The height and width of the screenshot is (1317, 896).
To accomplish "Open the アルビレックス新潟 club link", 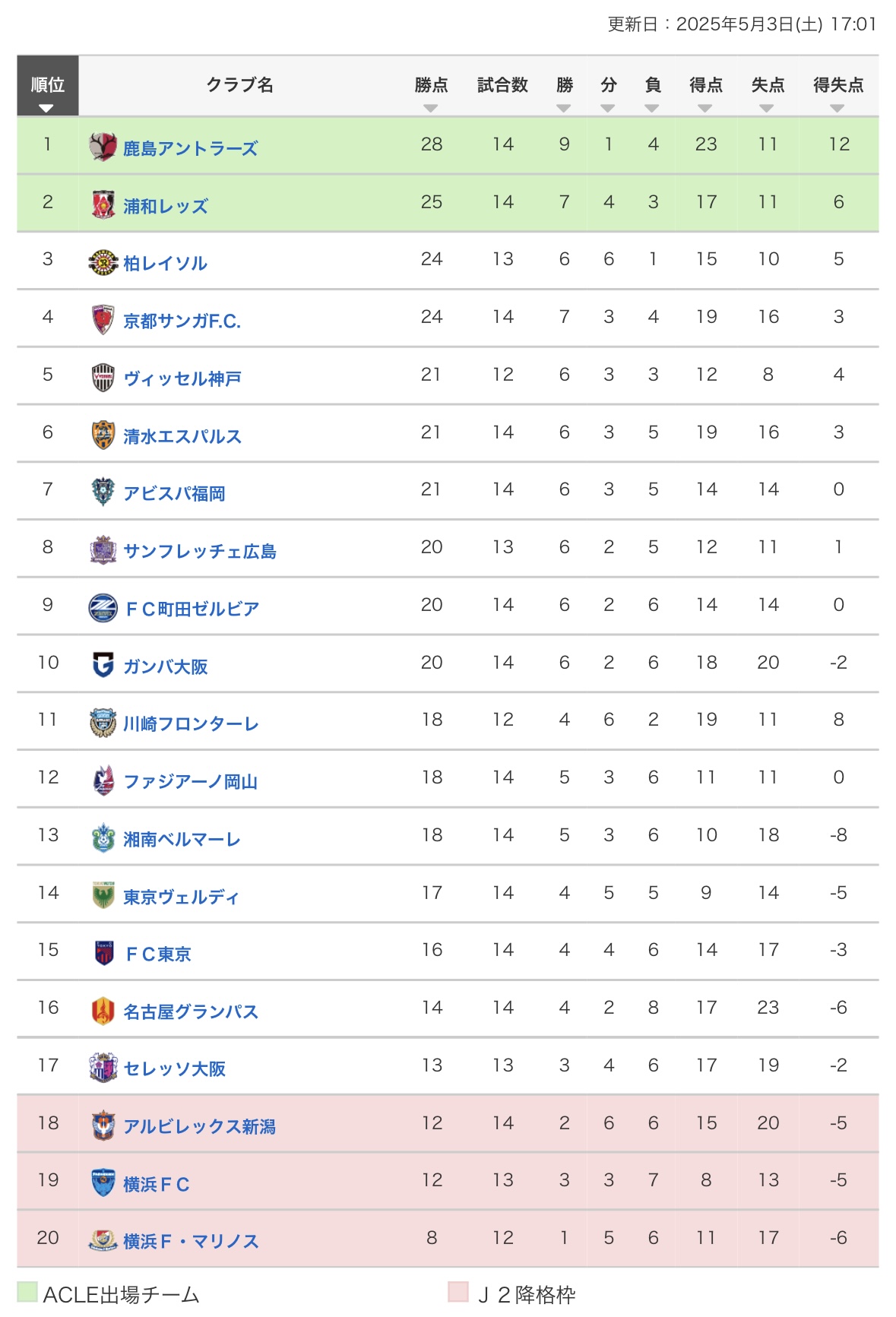I will 200,1126.
